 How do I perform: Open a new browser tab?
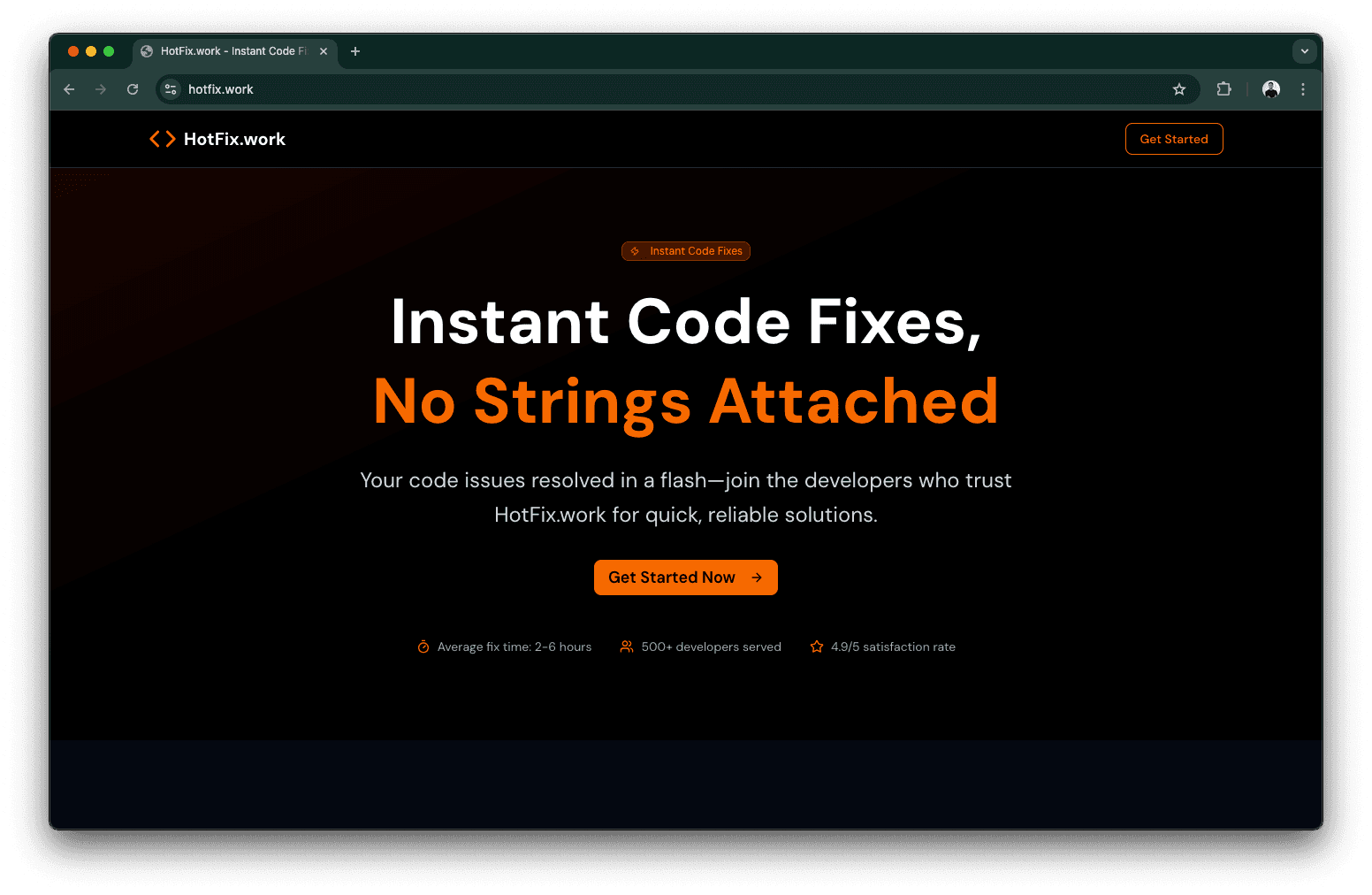[355, 51]
